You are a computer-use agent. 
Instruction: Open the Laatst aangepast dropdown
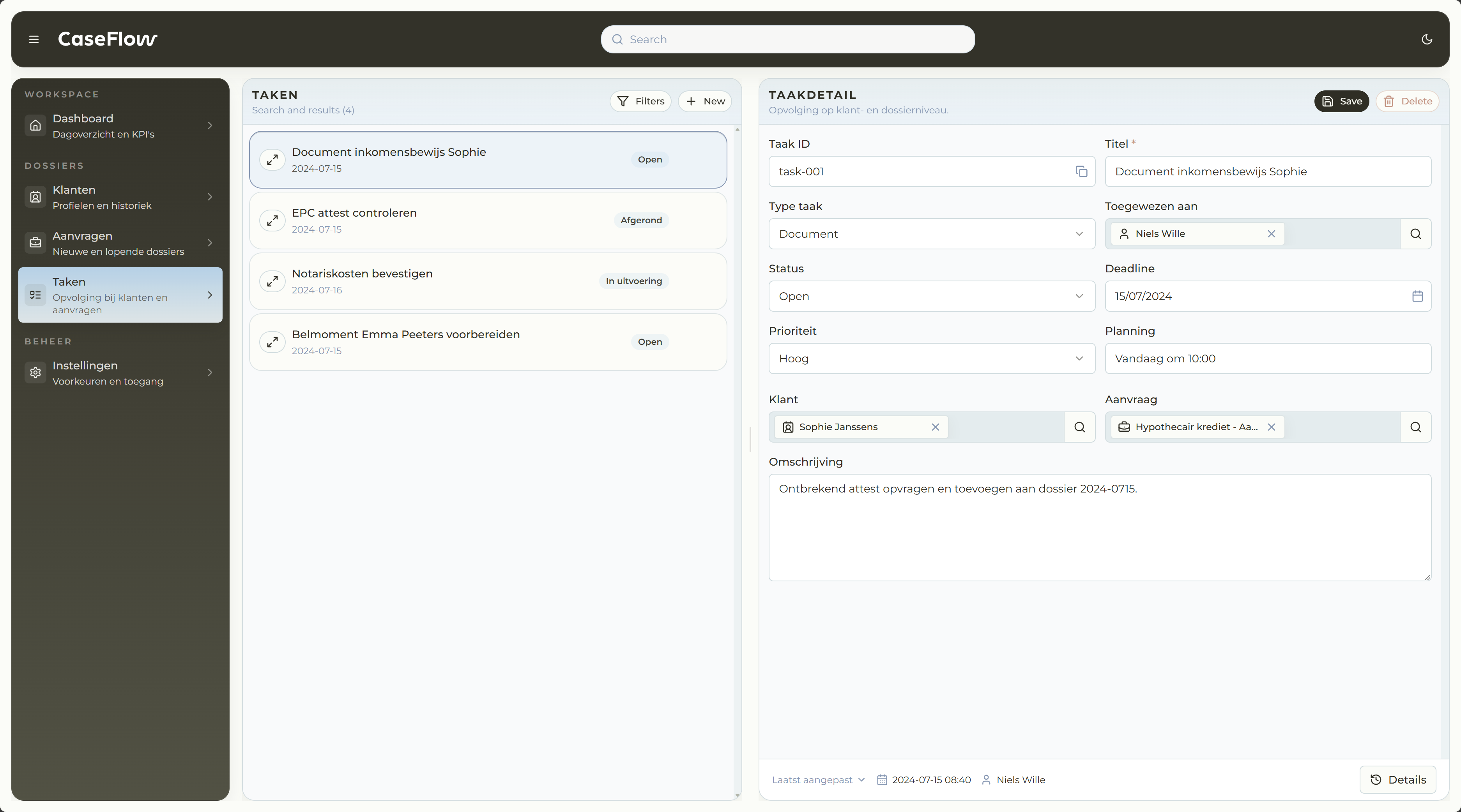tap(818, 780)
